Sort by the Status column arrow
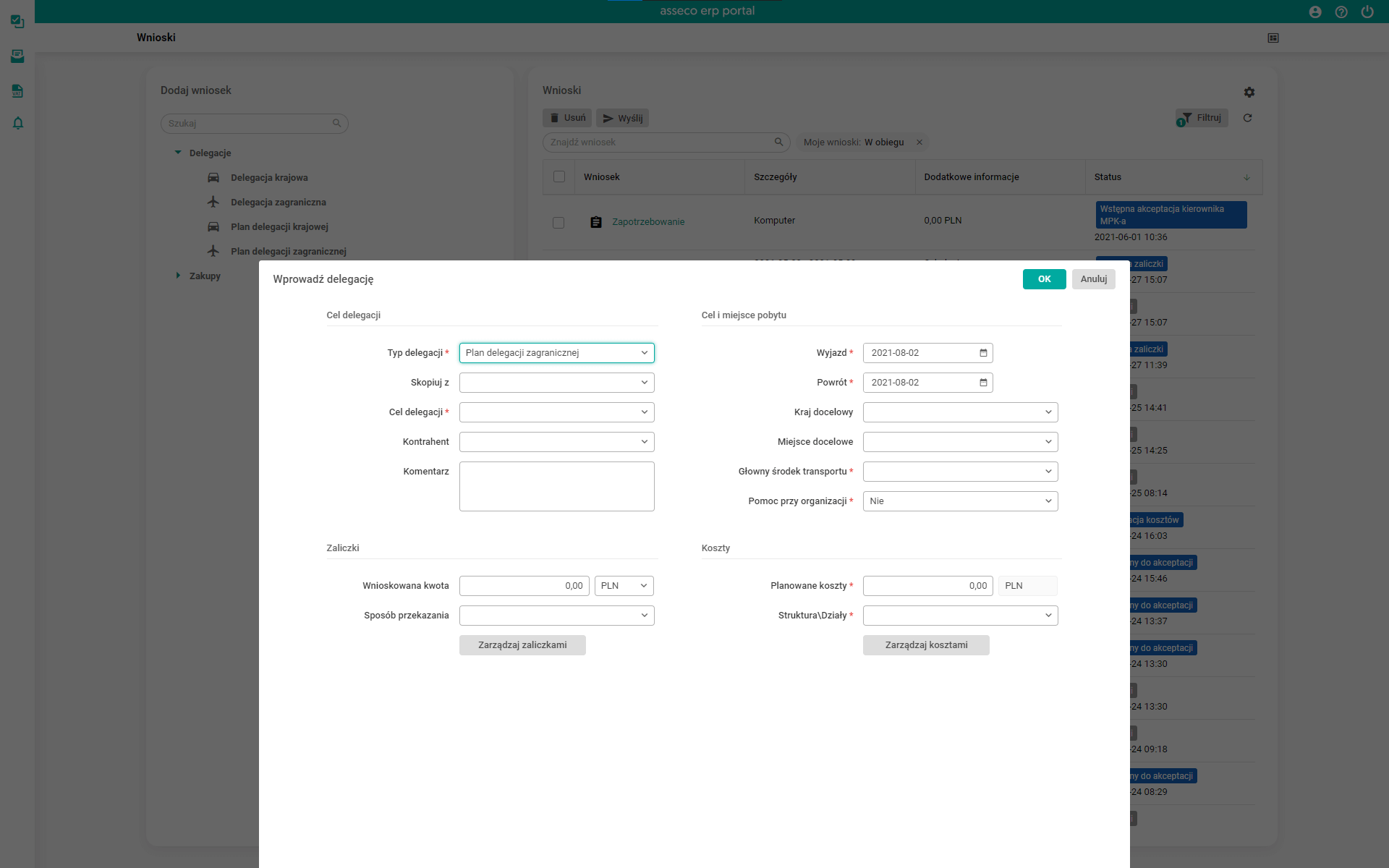 [x=1246, y=178]
